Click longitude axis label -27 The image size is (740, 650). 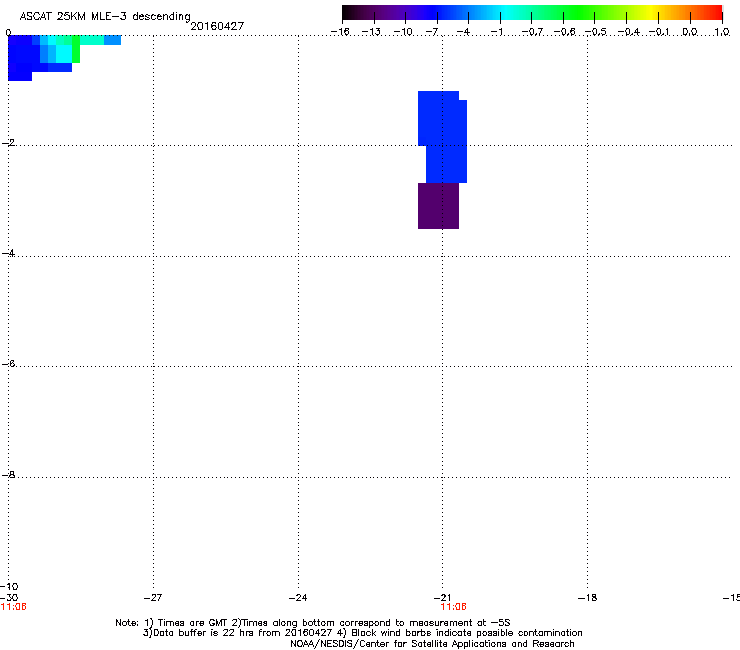(153, 598)
